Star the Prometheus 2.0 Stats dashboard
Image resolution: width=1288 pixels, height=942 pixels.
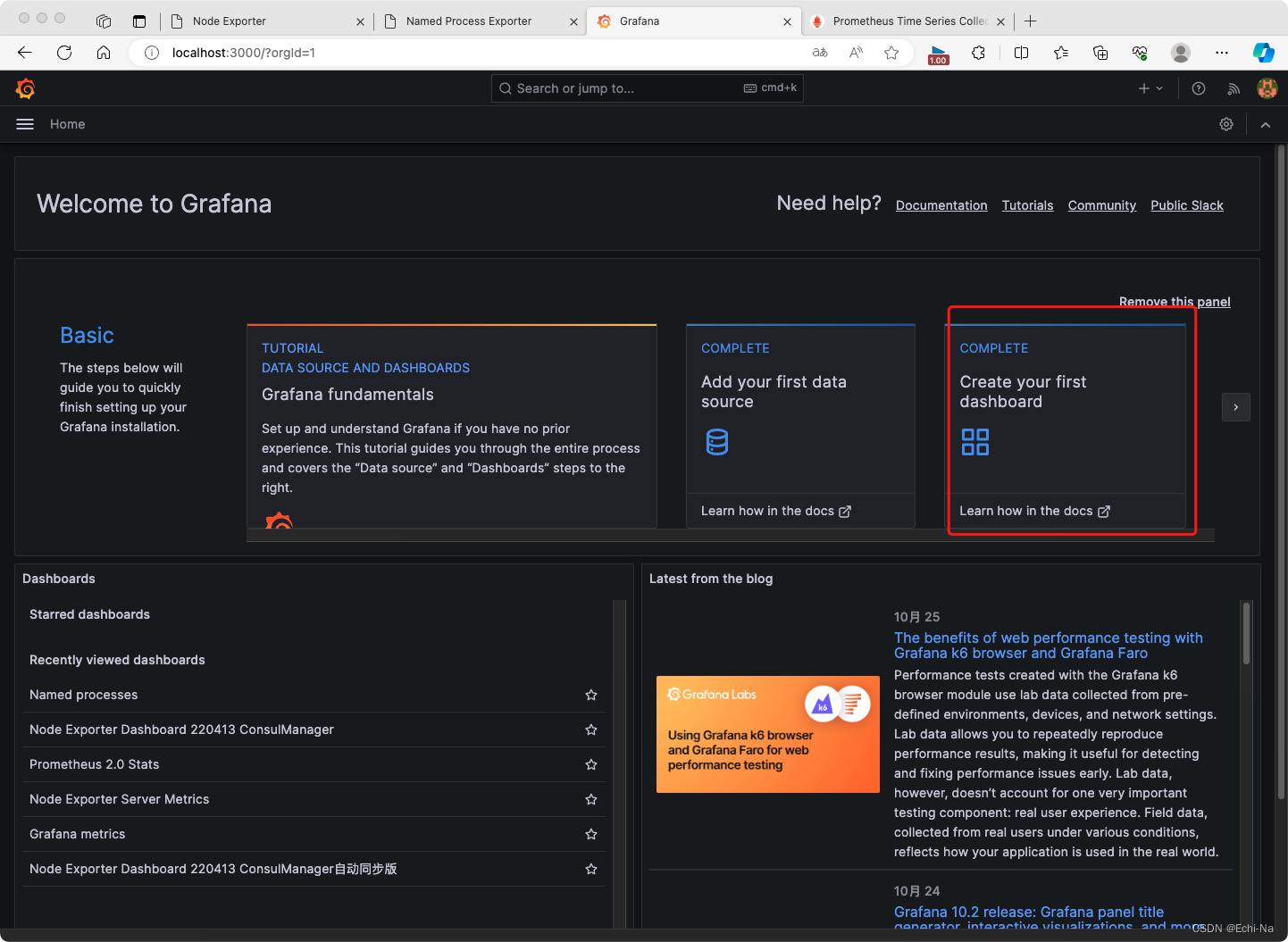click(x=591, y=764)
